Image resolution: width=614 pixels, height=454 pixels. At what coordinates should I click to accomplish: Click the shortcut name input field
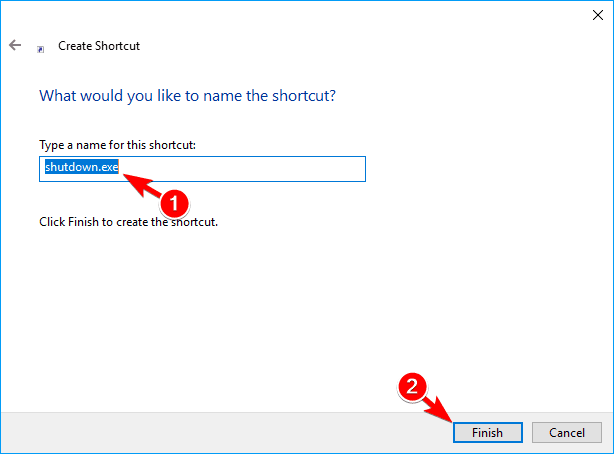(x=202, y=169)
